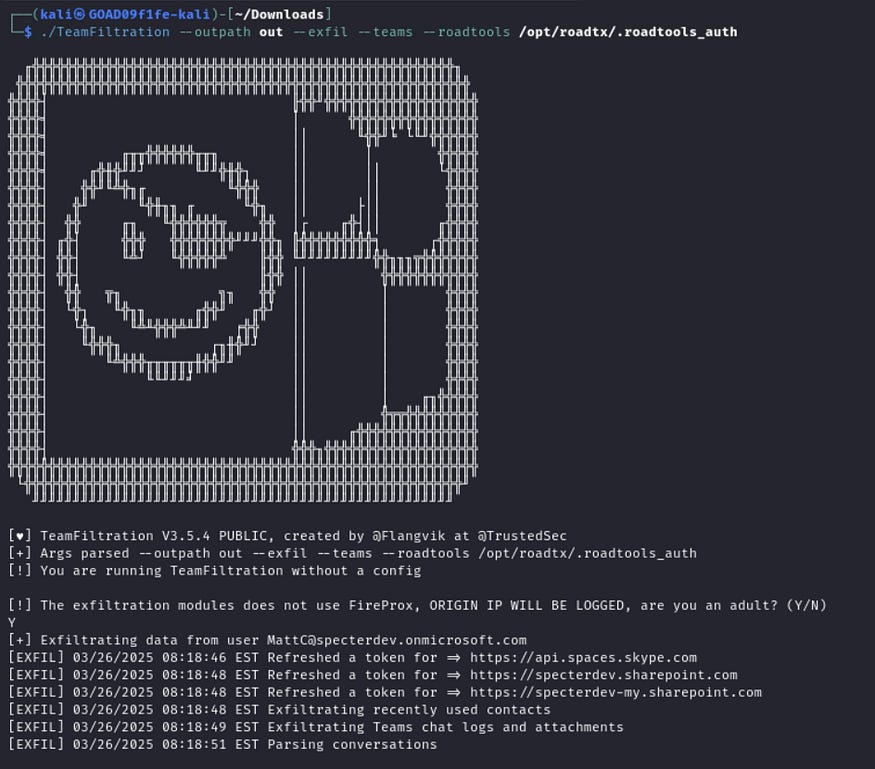Click the "kali㉿GOAD09f1fe-kali" prompt hostname
The height and width of the screenshot is (769, 875).
point(125,14)
